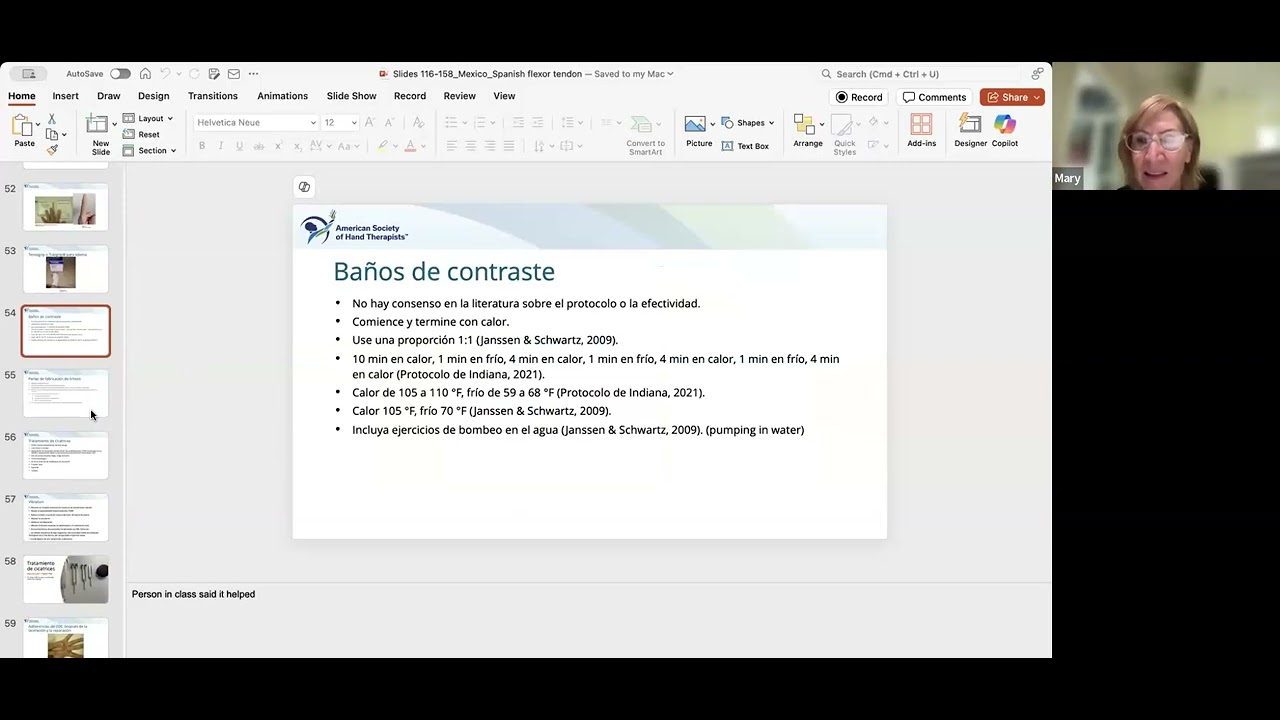The image size is (1280, 720).
Task: Switch to the Transitions tab
Action: pos(213,96)
